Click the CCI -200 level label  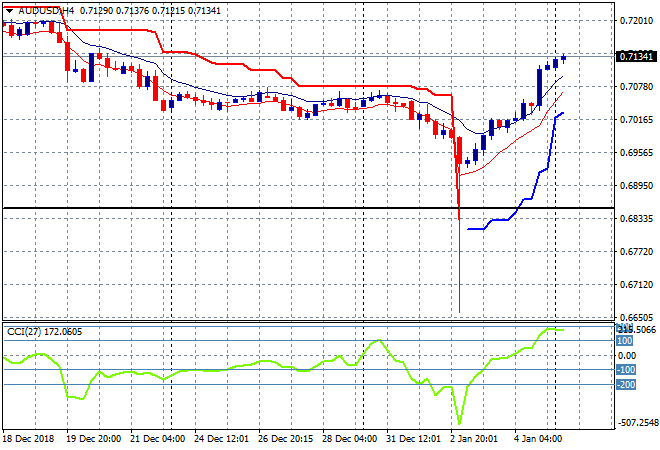point(626,385)
